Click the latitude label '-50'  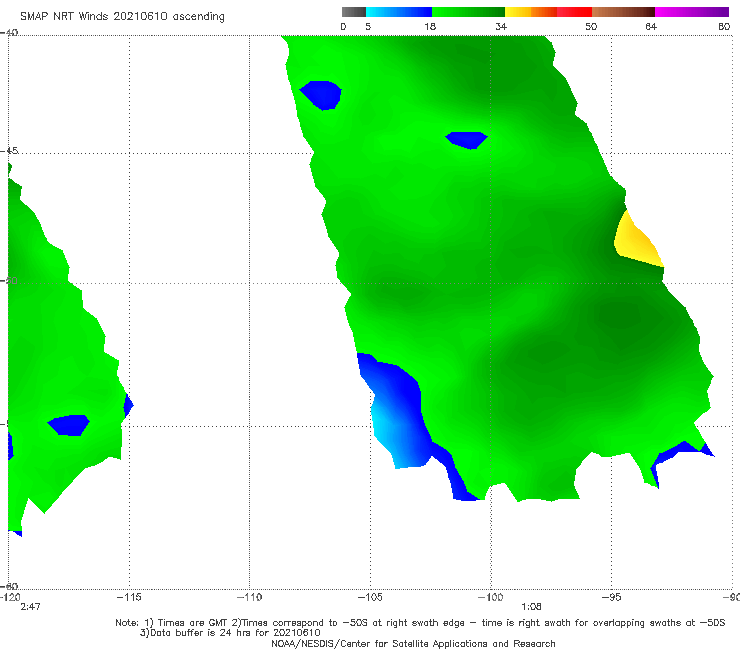coord(9,280)
